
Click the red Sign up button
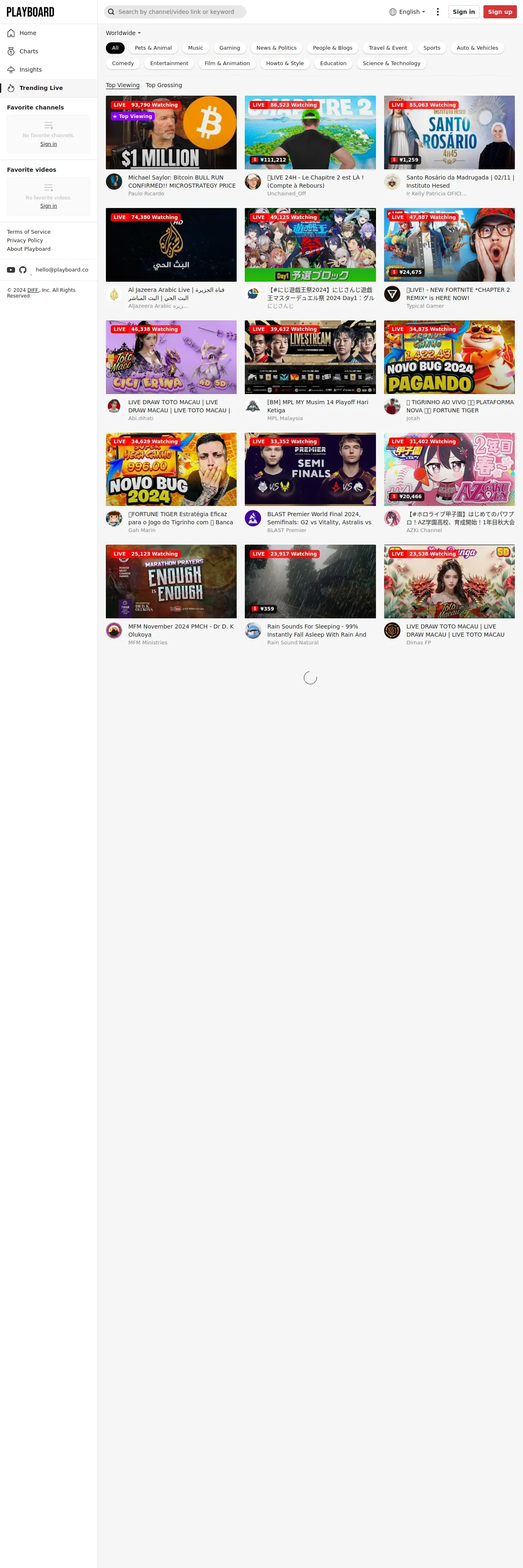click(x=500, y=11)
